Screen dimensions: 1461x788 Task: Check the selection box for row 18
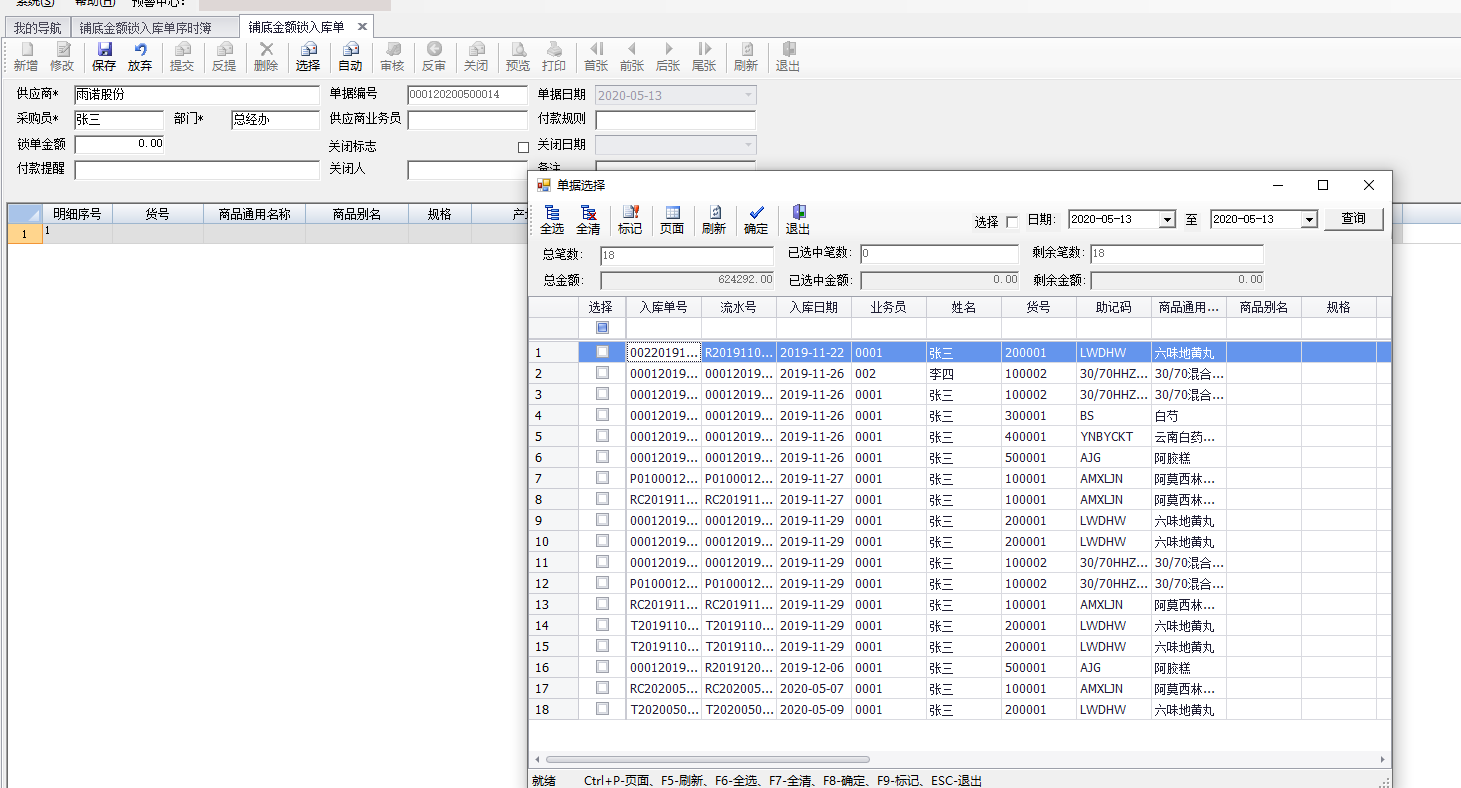coord(602,709)
